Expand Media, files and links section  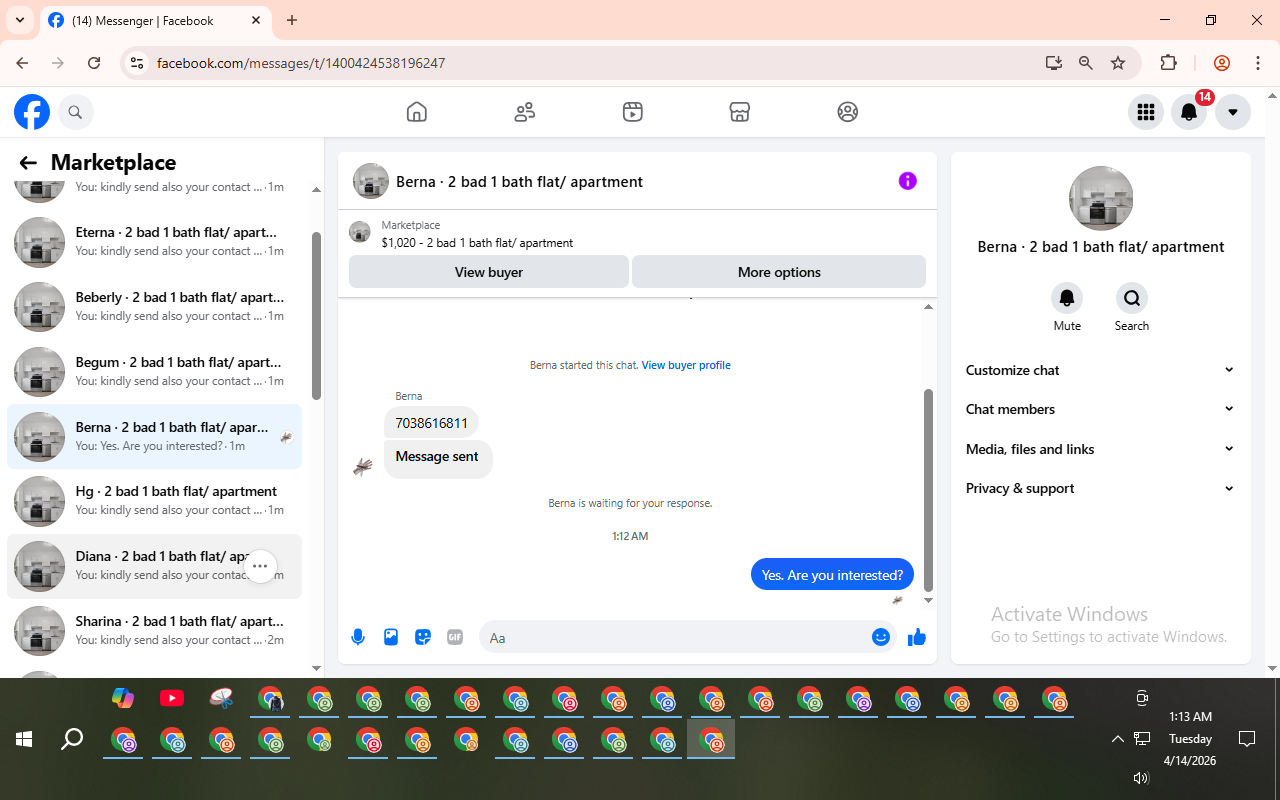(1100, 449)
